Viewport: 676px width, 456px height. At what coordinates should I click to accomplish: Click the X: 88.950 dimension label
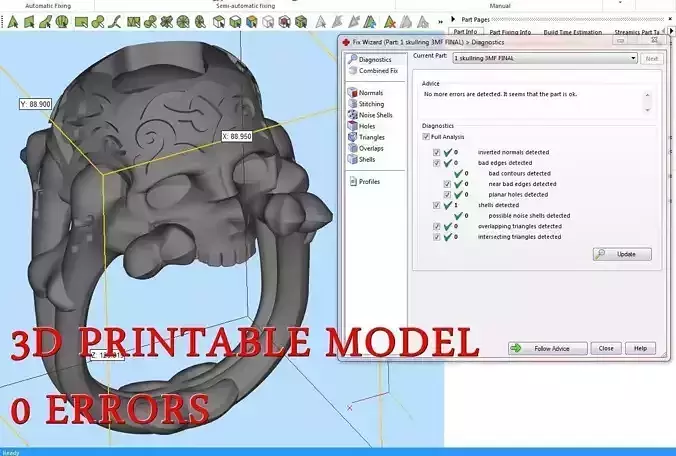tap(237, 136)
